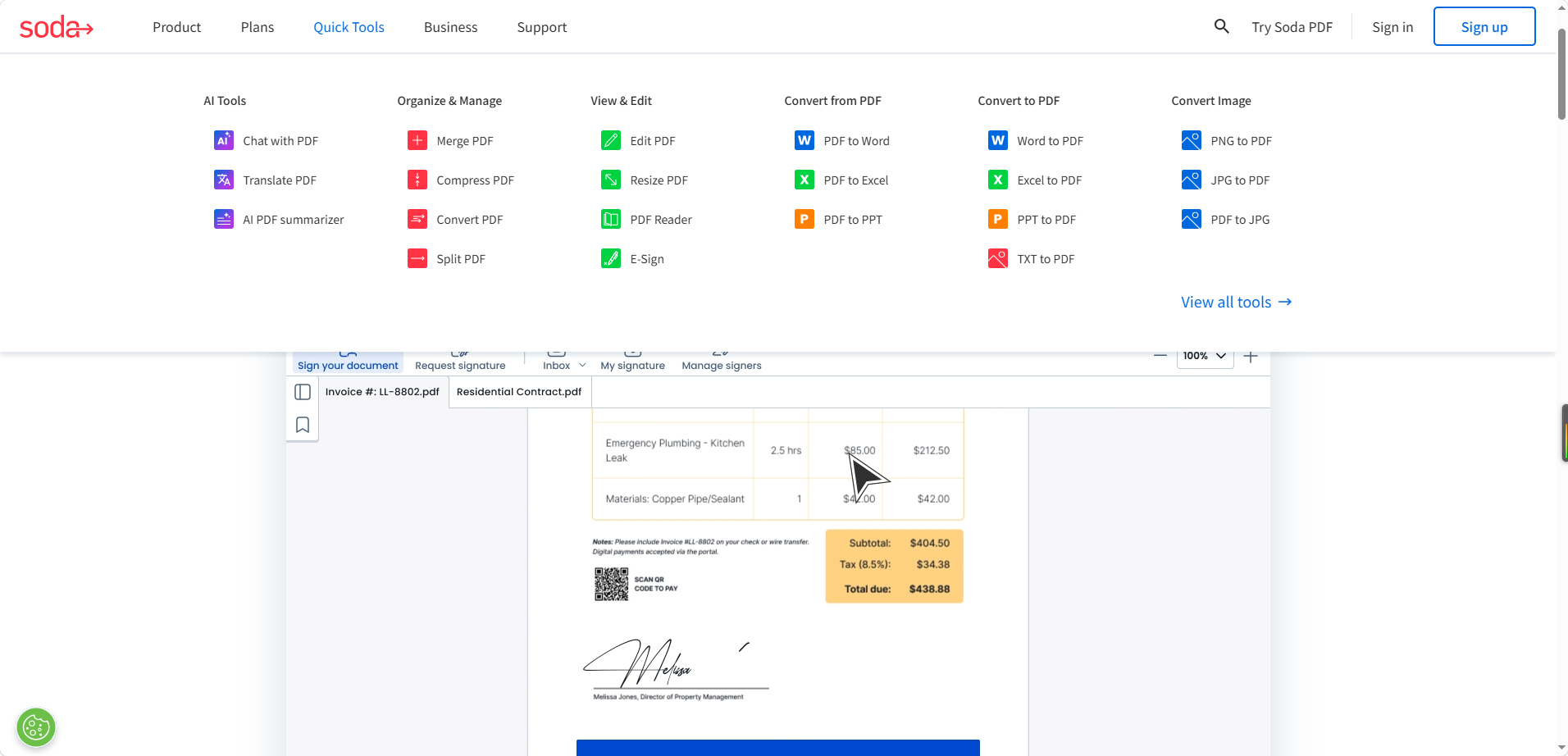Open the Plans menu
Image resolution: width=1568 pixels, height=756 pixels.
[x=258, y=27]
